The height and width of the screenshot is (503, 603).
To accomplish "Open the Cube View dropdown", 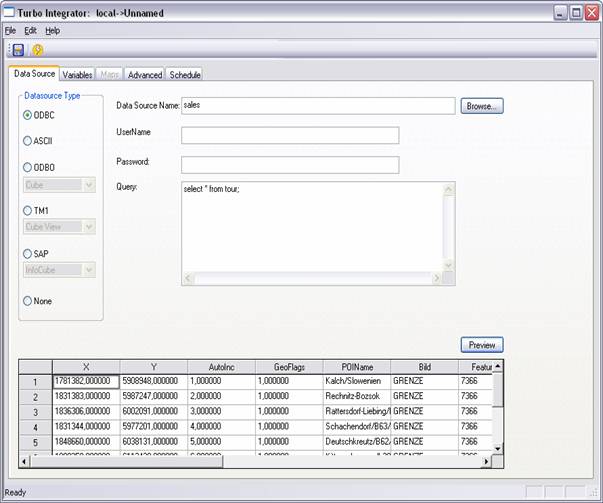I will (89, 227).
